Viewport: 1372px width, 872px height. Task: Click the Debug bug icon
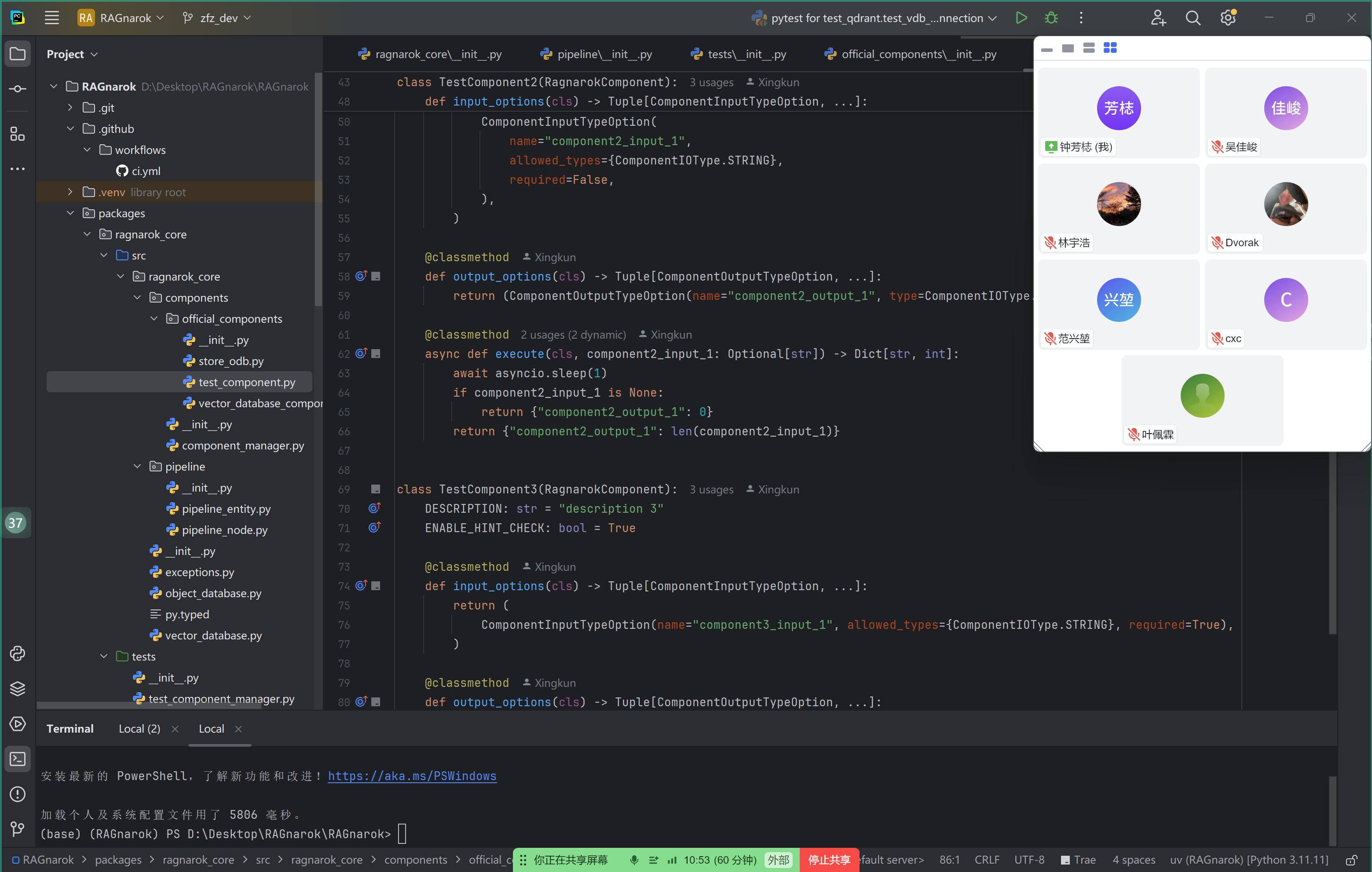[1050, 18]
